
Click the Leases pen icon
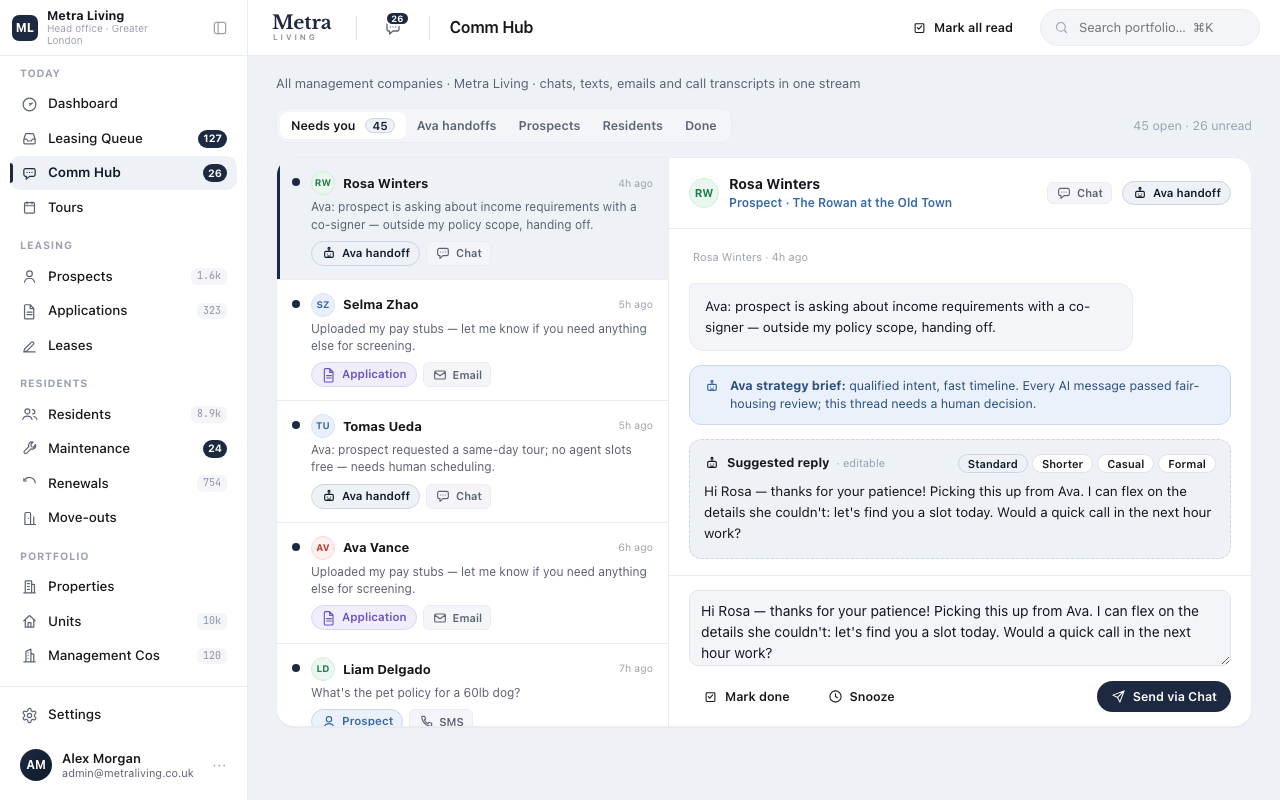[30, 346]
